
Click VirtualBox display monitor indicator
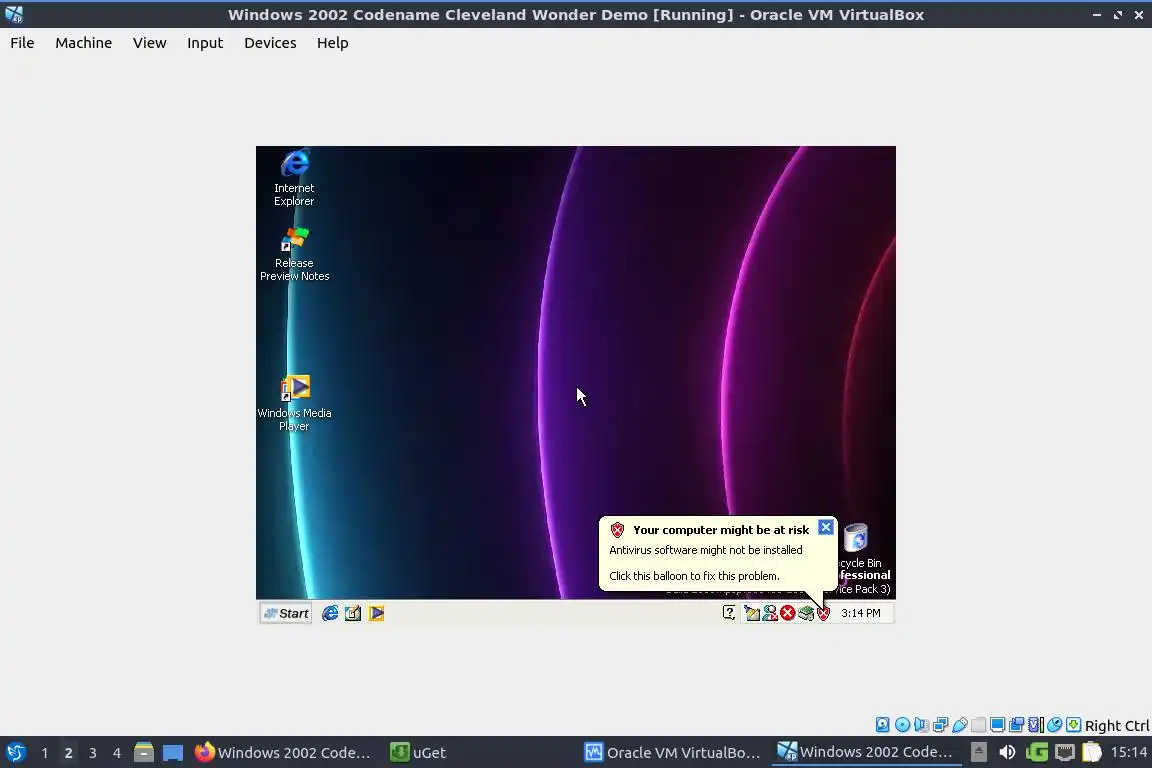[x=998, y=725]
